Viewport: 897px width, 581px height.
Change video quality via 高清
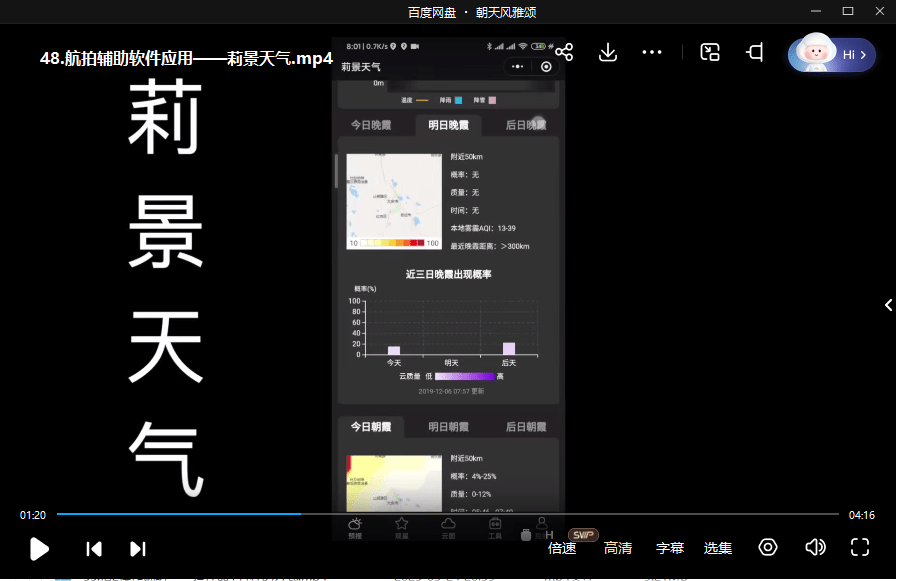pyautogui.click(x=618, y=548)
